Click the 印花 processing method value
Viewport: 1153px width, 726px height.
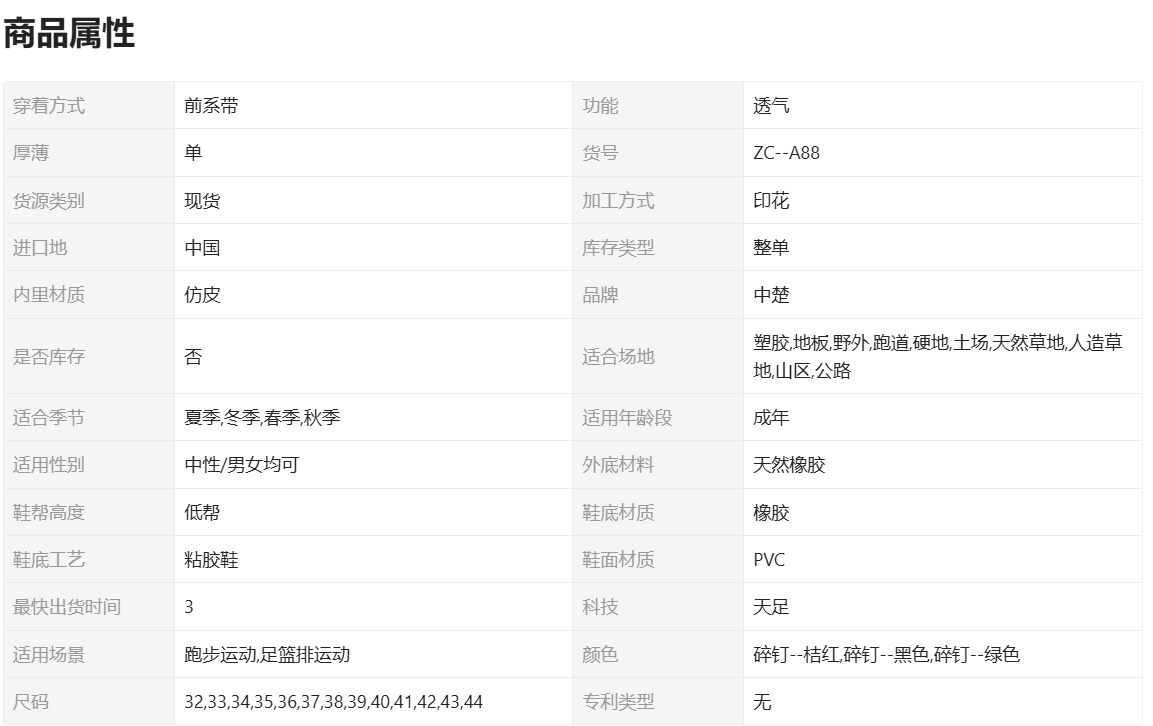coord(771,201)
